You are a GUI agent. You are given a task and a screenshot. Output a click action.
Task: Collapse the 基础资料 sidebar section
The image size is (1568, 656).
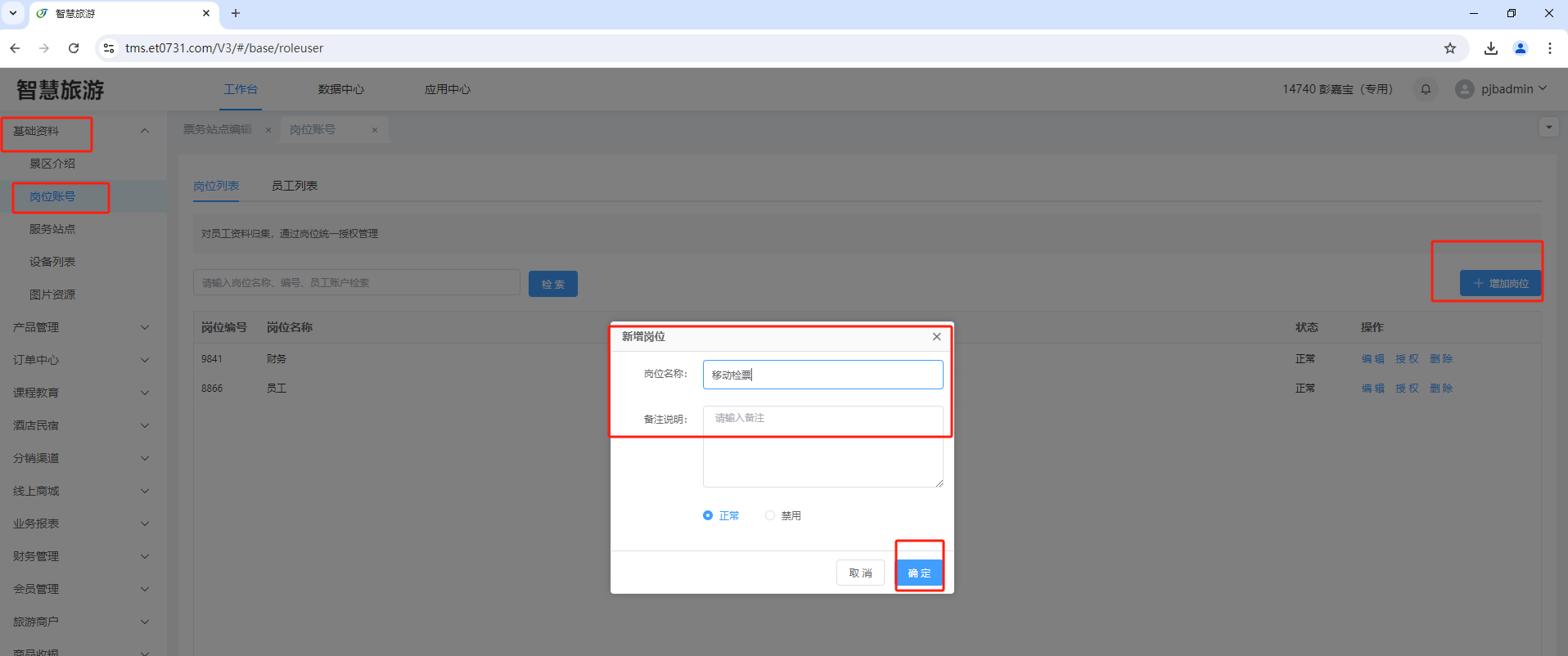[144, 131]
